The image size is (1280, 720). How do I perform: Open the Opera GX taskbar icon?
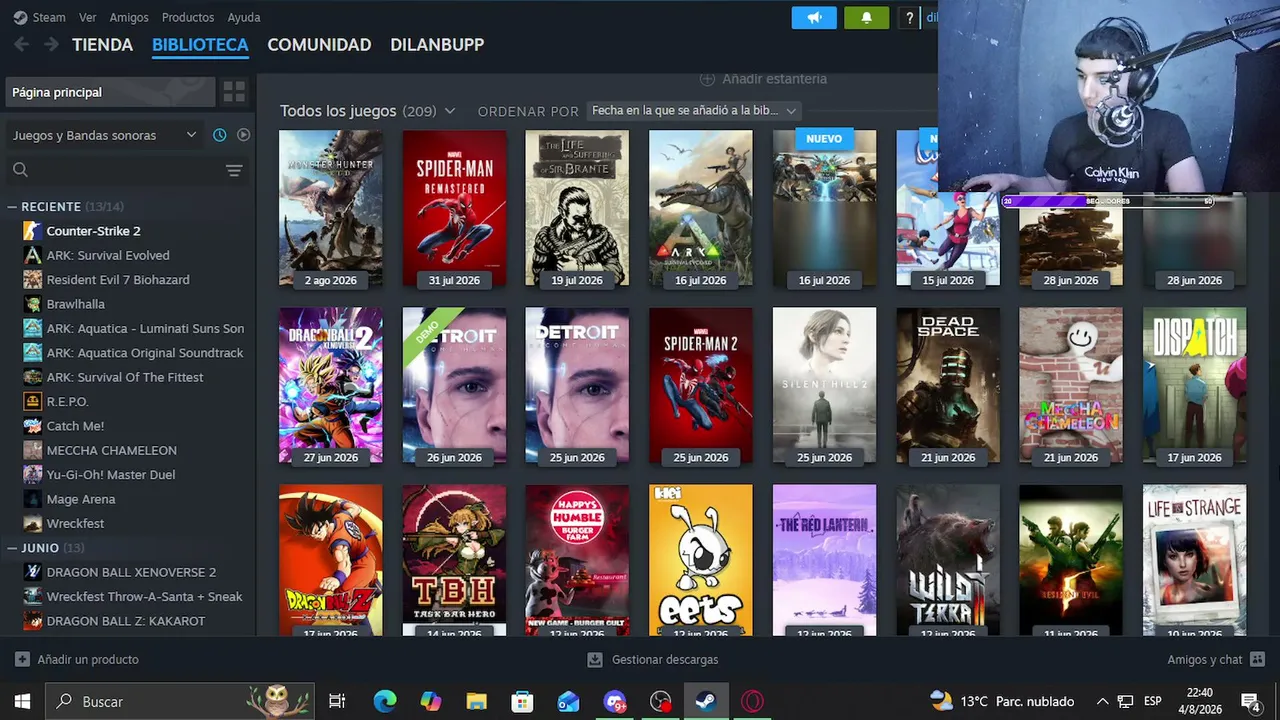click(x=752, y=701)
